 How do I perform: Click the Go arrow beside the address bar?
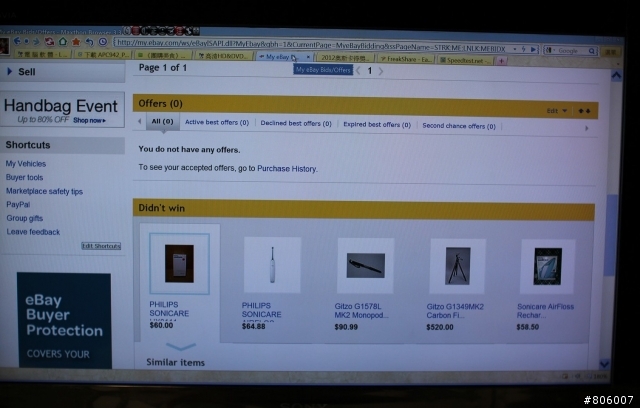[x=533, y=49]
